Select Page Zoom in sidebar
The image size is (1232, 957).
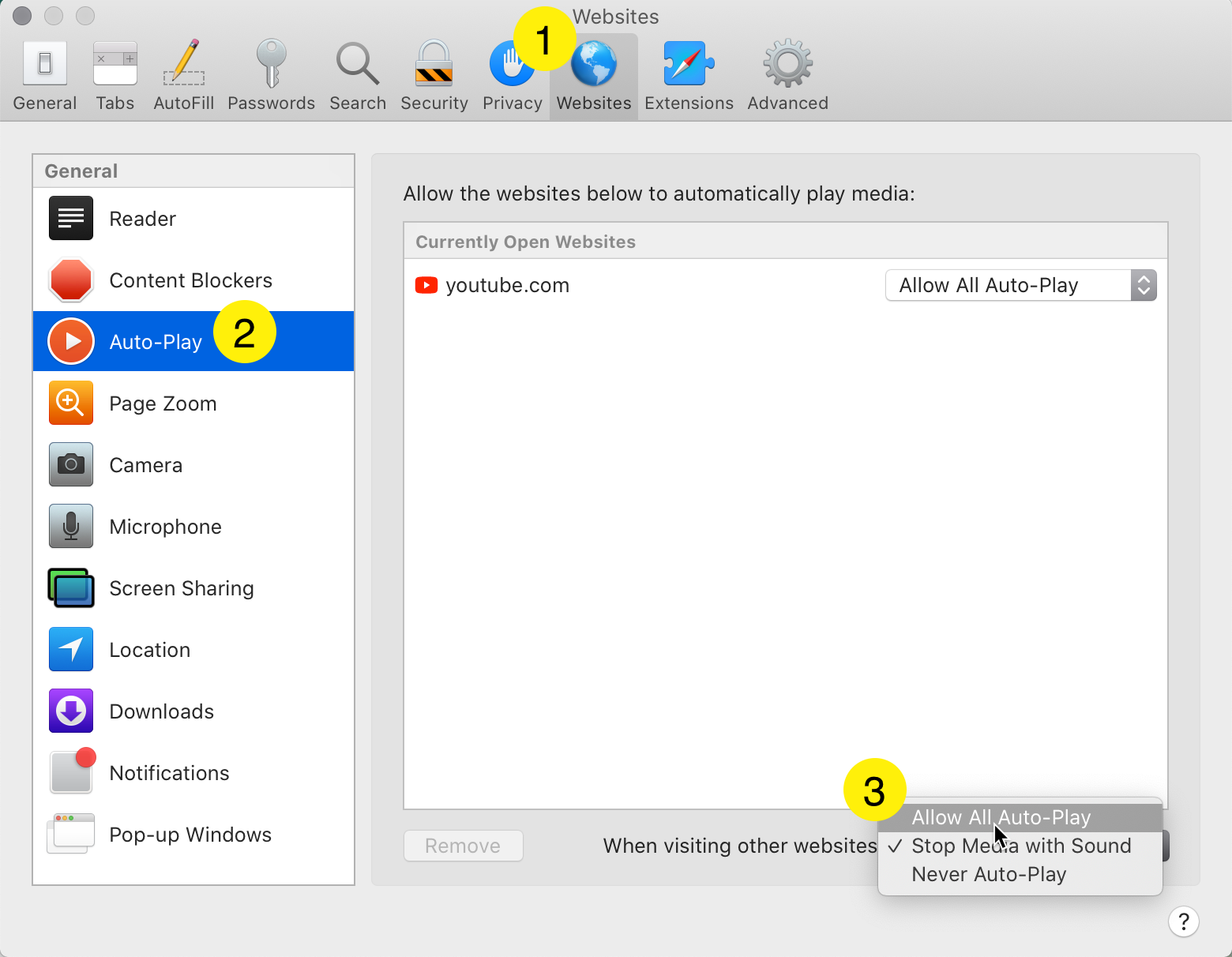click(163, 403)
